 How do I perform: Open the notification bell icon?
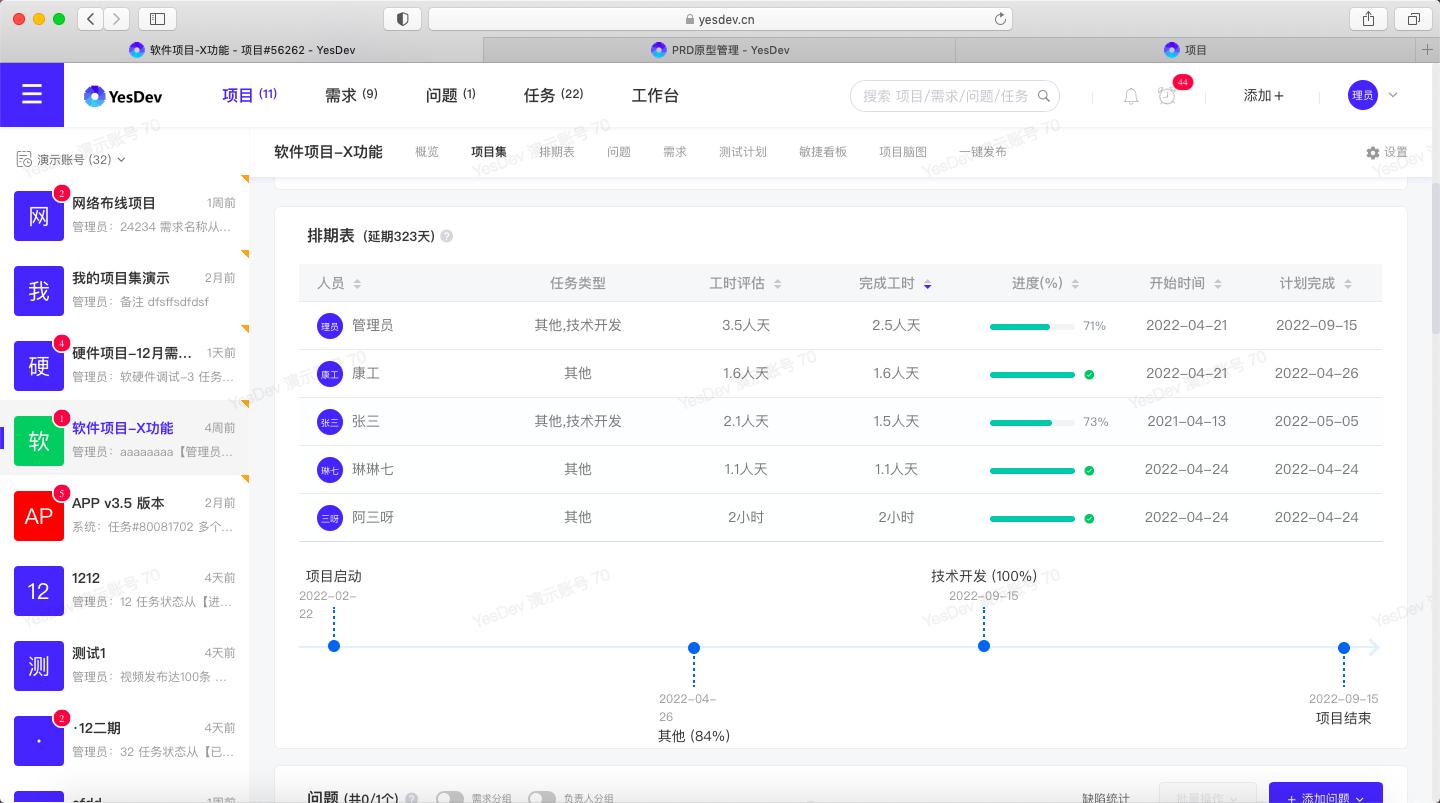click(x=1130, y=95)
